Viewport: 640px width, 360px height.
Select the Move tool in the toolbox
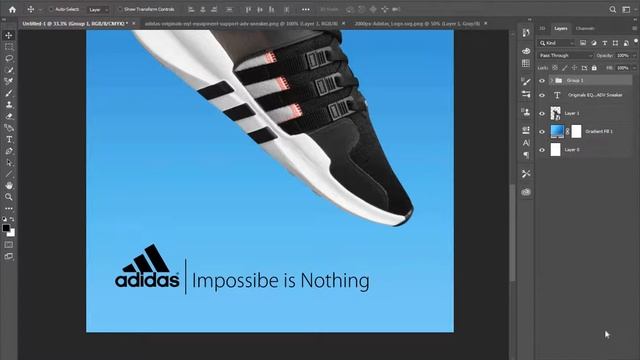(9, 36)
